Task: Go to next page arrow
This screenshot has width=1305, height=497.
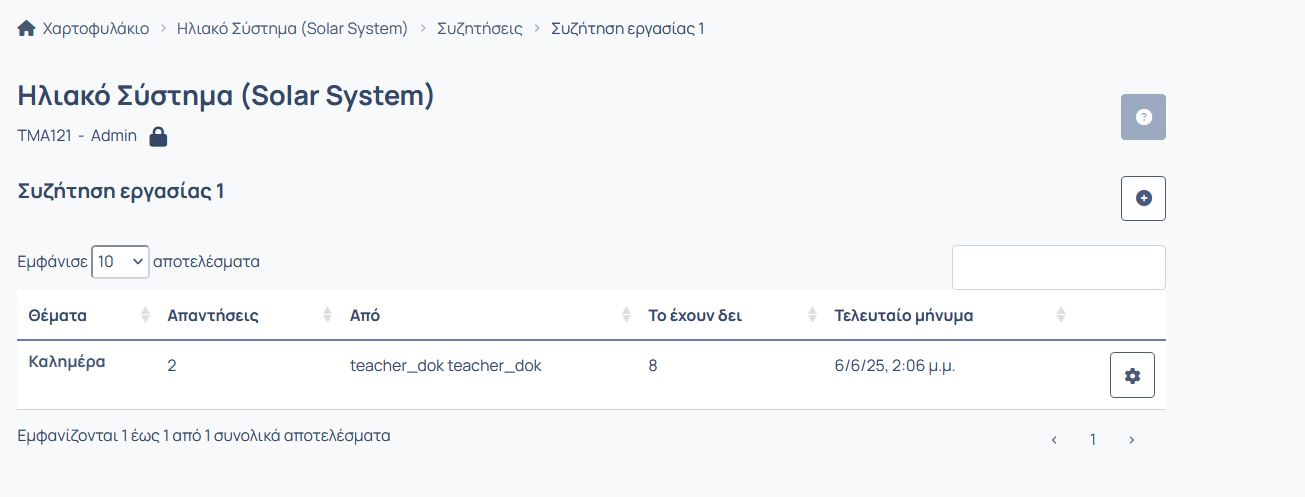Action: (1131, 440)
